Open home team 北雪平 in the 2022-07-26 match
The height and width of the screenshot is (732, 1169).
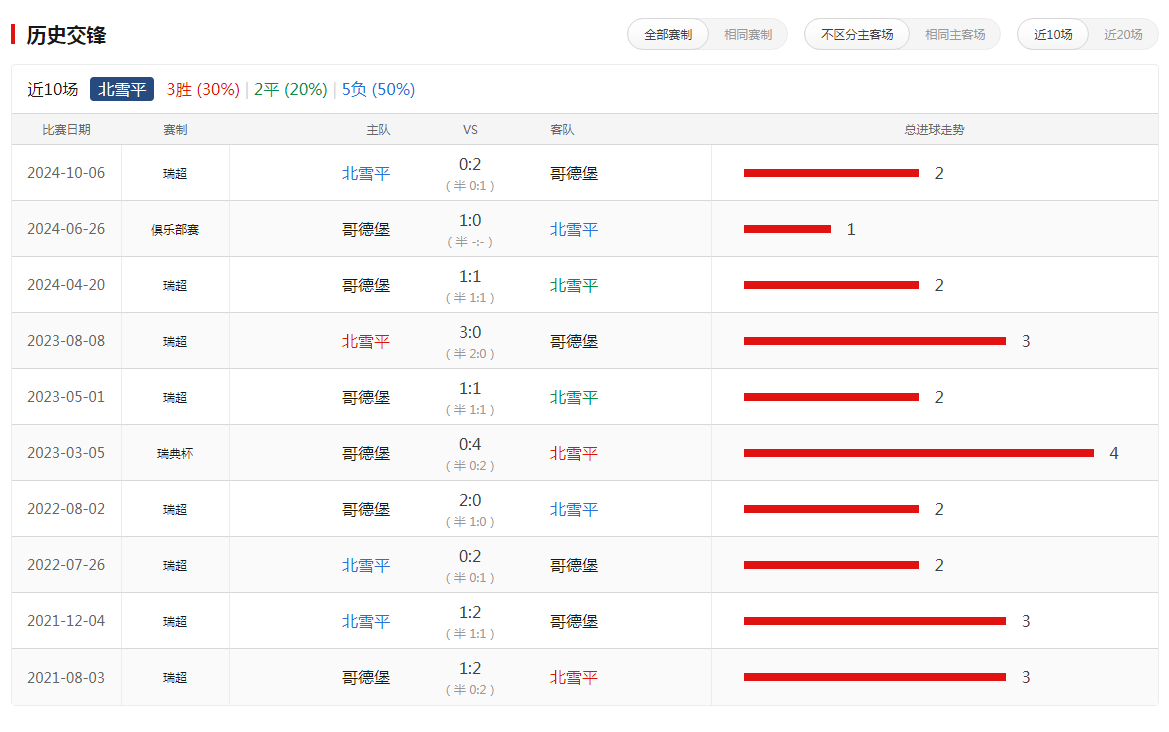click(x=366, y=566)
